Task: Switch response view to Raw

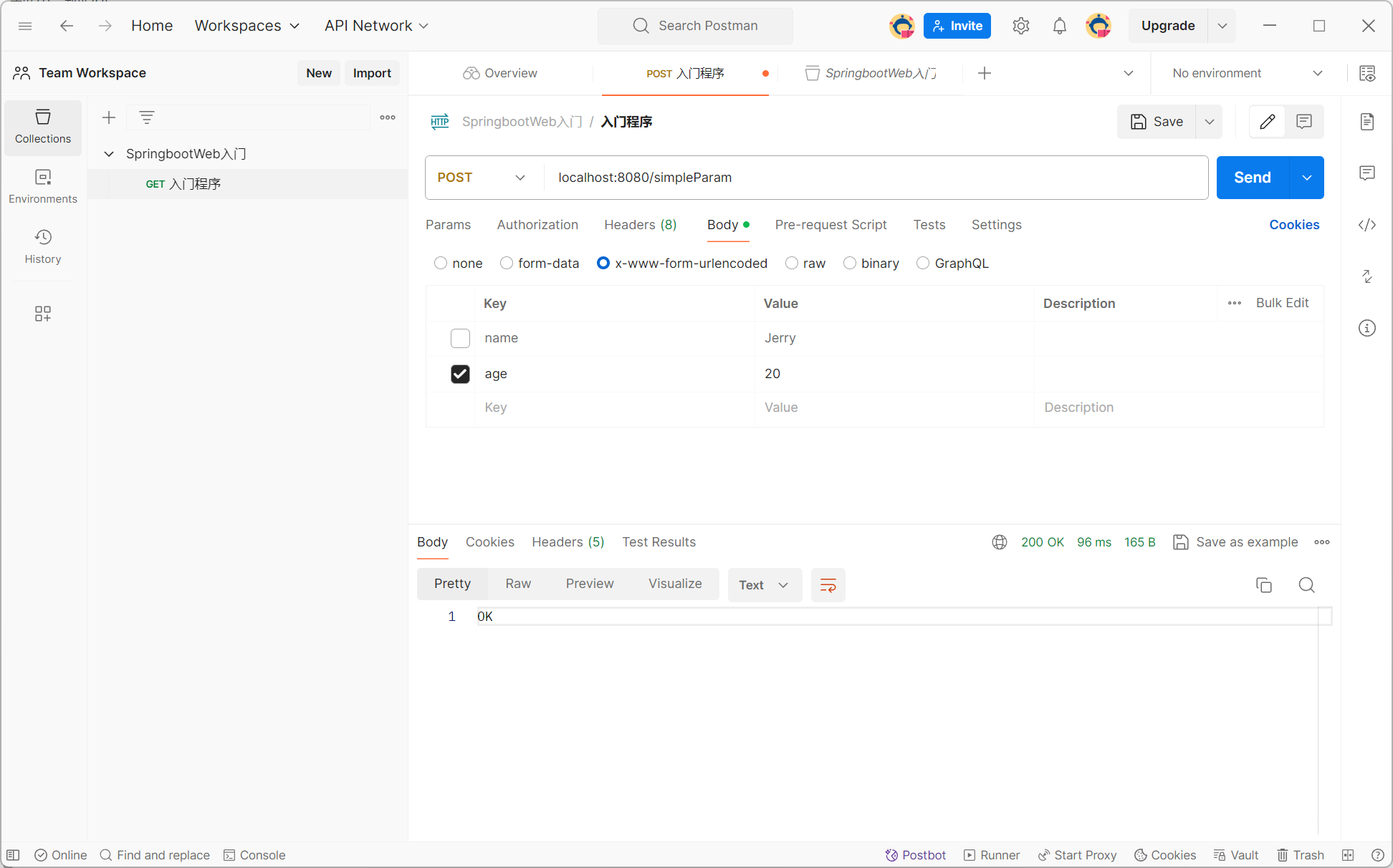Action: click(x=518, y=584)
